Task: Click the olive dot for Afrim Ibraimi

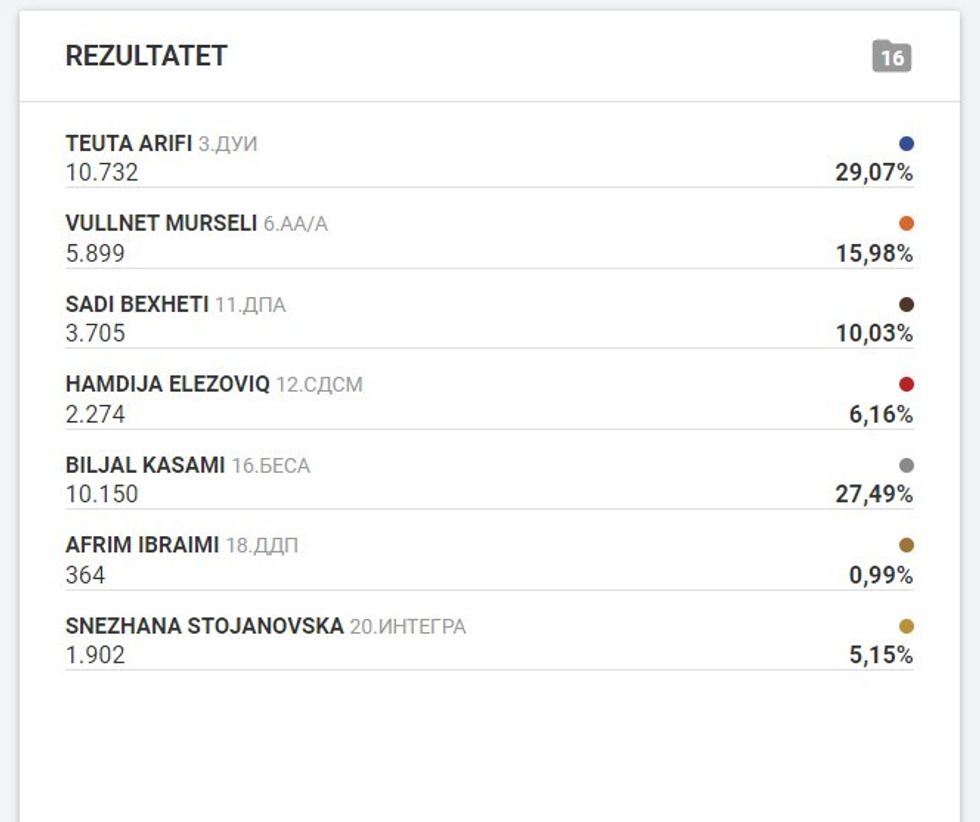Action: click(906, 547)
